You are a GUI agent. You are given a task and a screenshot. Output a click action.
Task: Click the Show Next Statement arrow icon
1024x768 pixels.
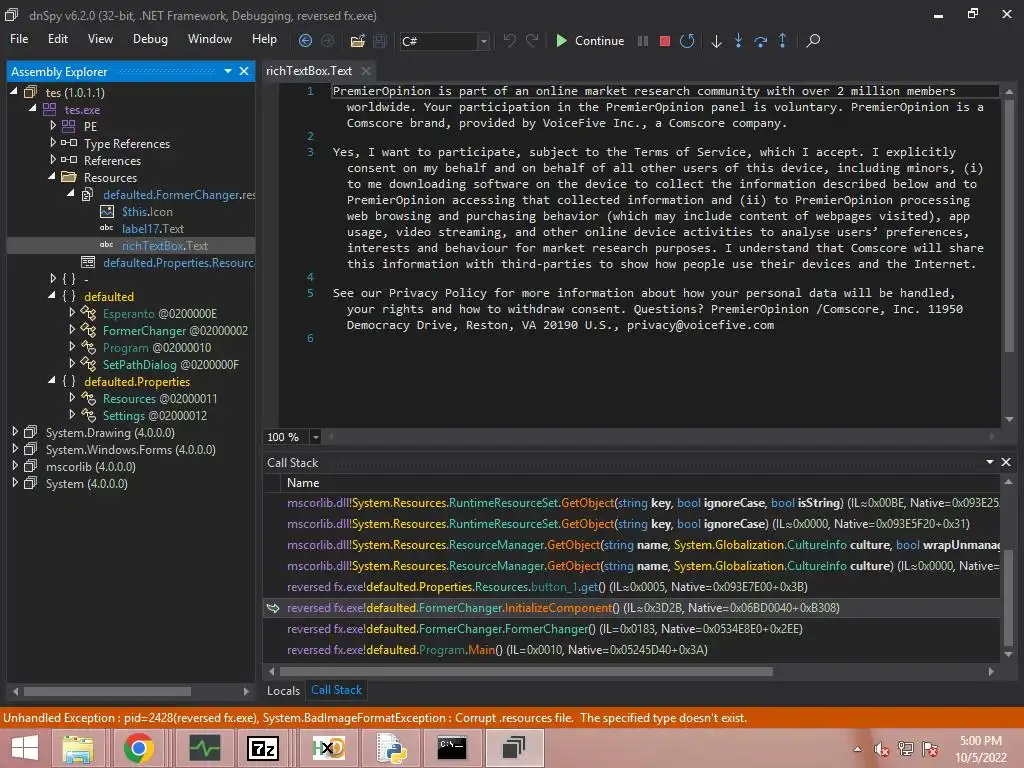(716, 40)
